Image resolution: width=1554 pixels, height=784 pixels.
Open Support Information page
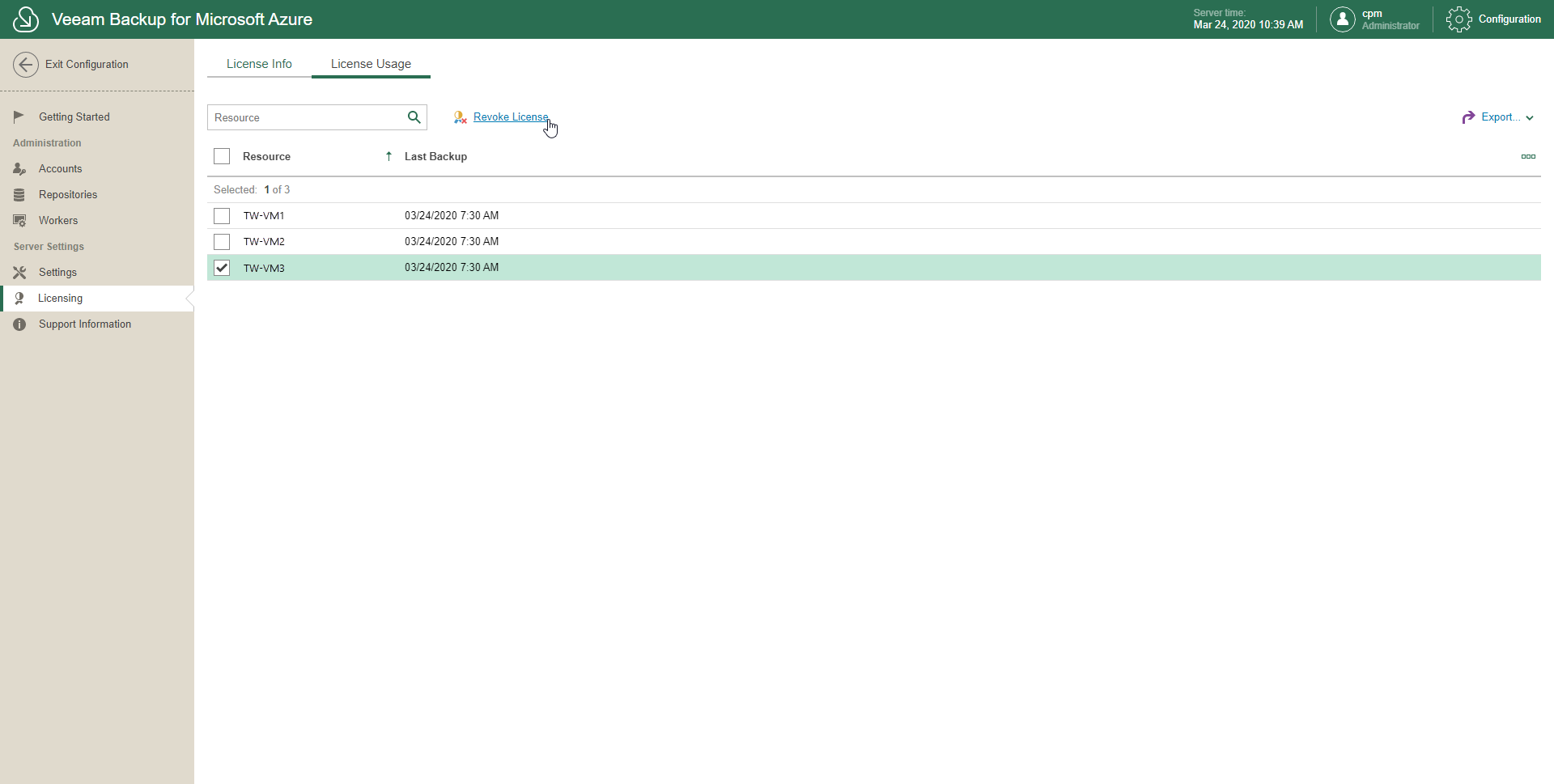pyautogui.click(x=85, y=324)
